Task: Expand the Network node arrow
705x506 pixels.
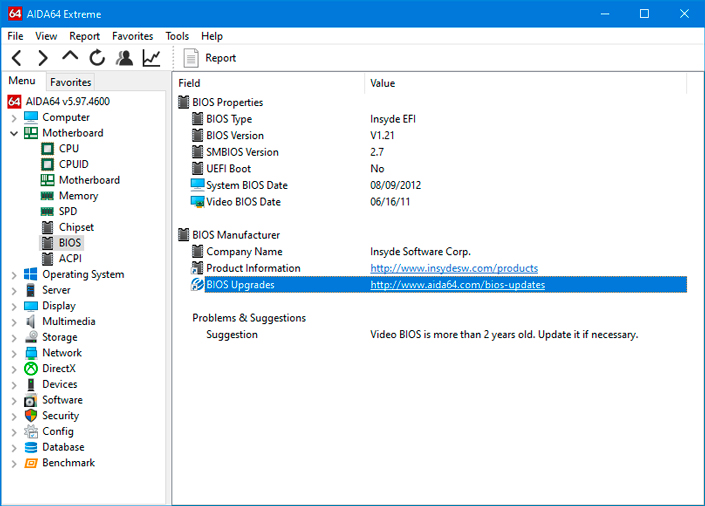Action: (x=14, y=354)
